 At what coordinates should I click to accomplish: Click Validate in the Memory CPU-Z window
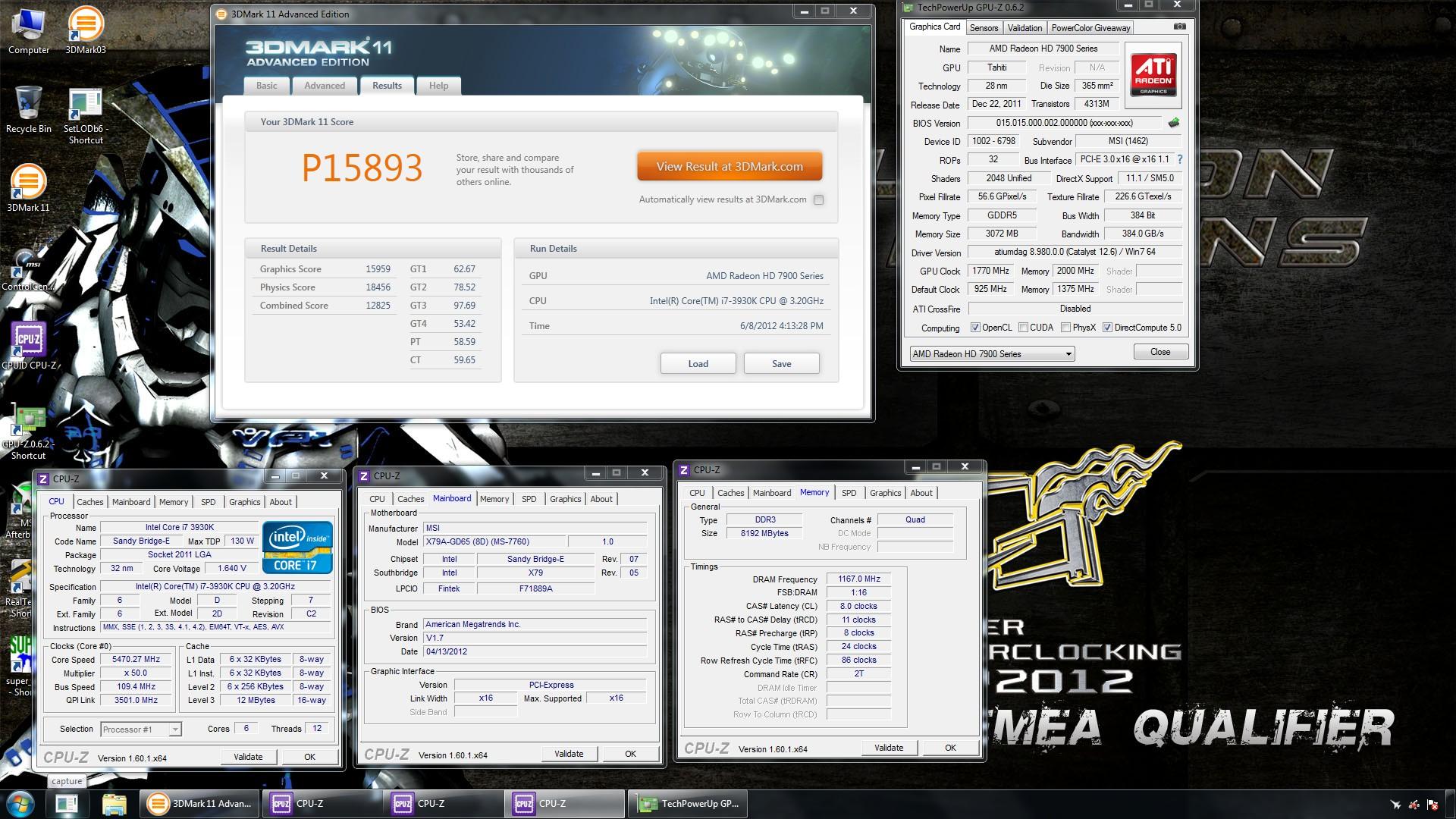click(x=889, y=748)
